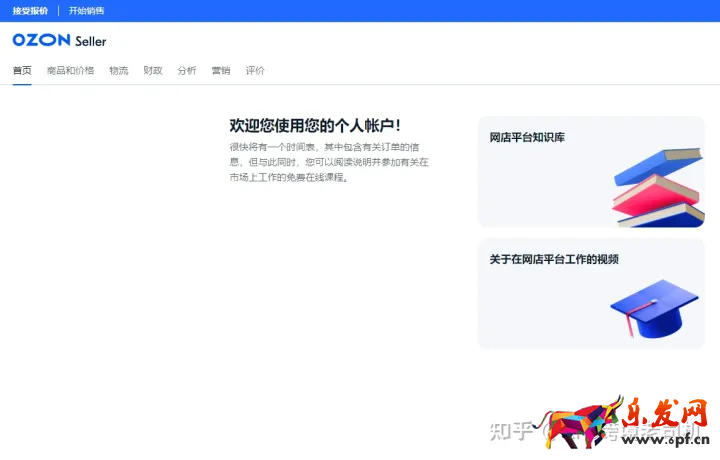Click the Seller label beside the logo
Viewport: 720px width, 460px height.
[91, 41]
